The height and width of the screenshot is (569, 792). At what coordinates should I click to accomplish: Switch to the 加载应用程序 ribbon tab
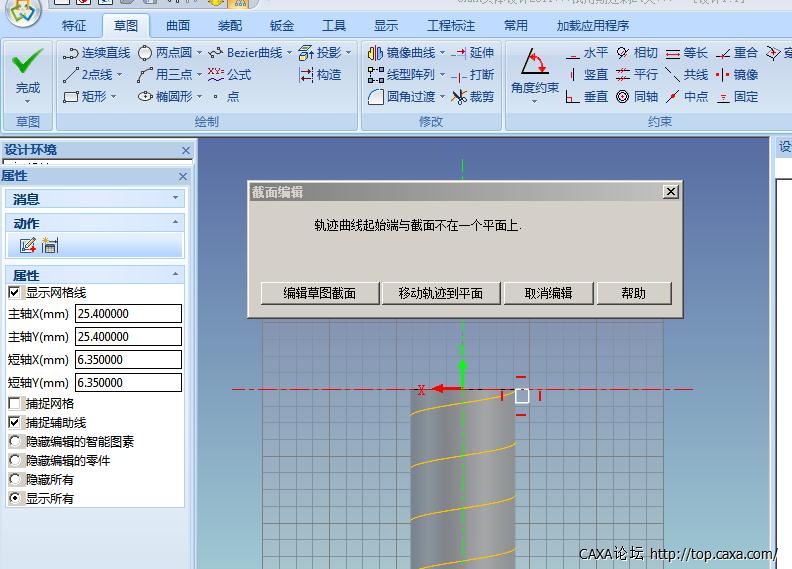593,25
